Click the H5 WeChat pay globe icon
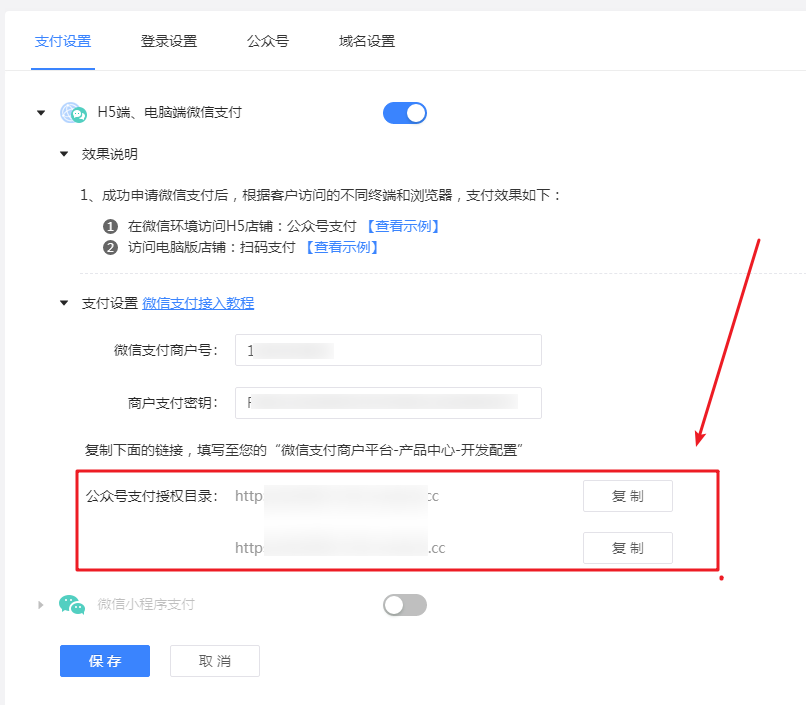The width and height of the screenshot is (806, 705). (72, 113)
